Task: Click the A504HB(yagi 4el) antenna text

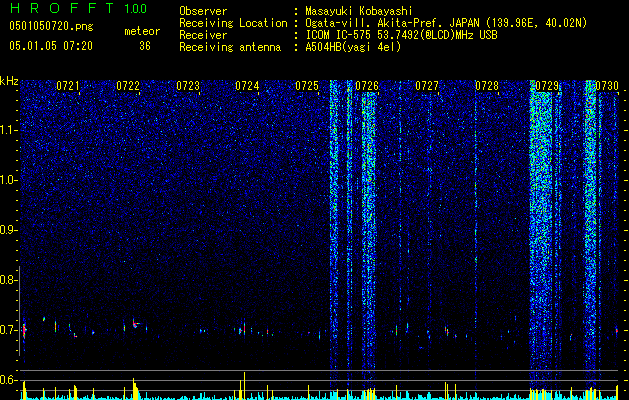Action: (x=353, y=47)
